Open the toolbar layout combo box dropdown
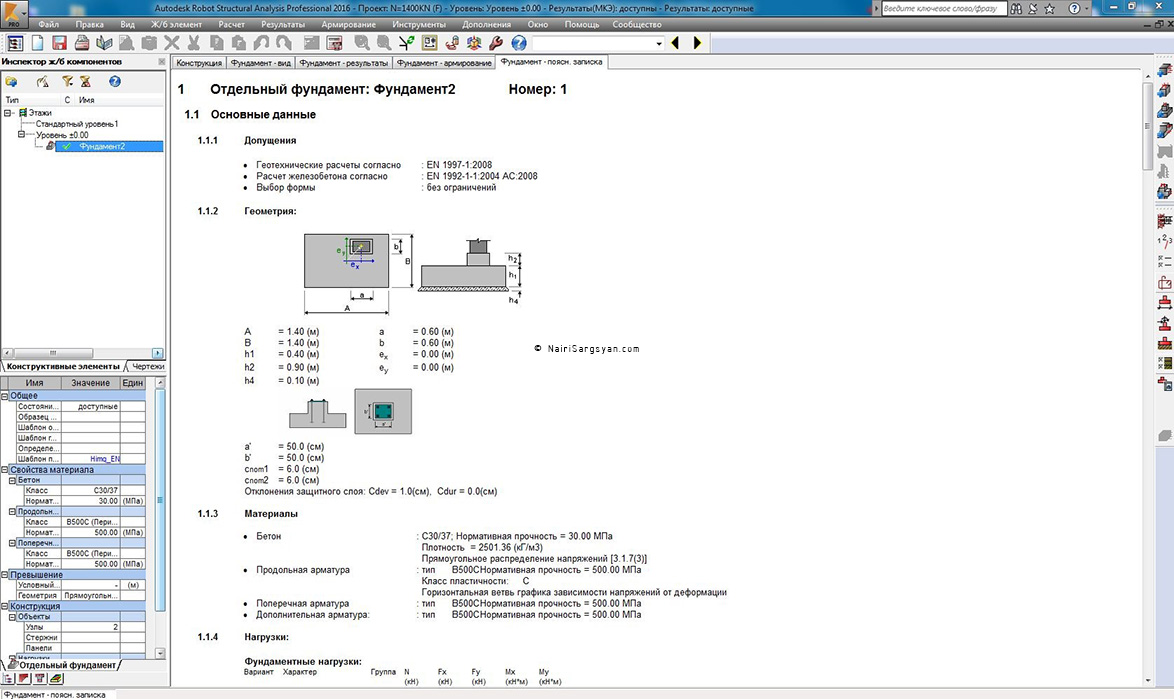Viewport: 1174px width, 699px height. tap(658, 44)
